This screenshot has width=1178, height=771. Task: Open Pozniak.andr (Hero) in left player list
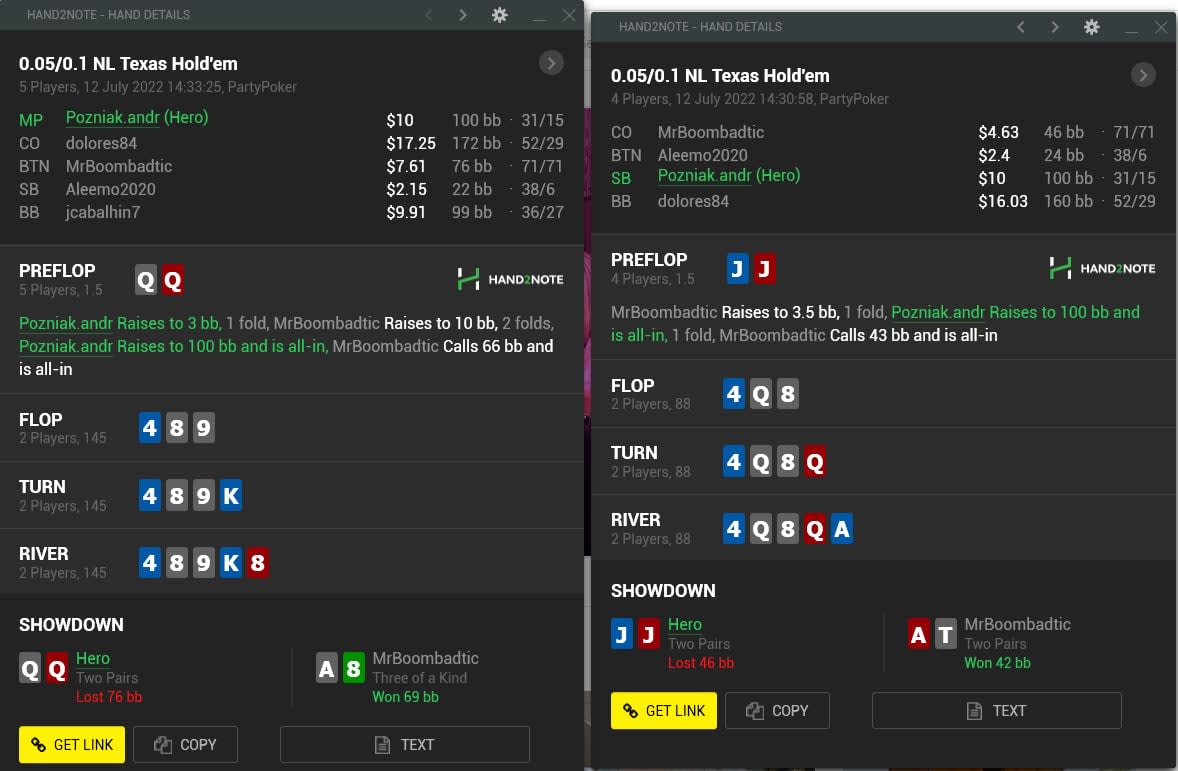(137, 117)
